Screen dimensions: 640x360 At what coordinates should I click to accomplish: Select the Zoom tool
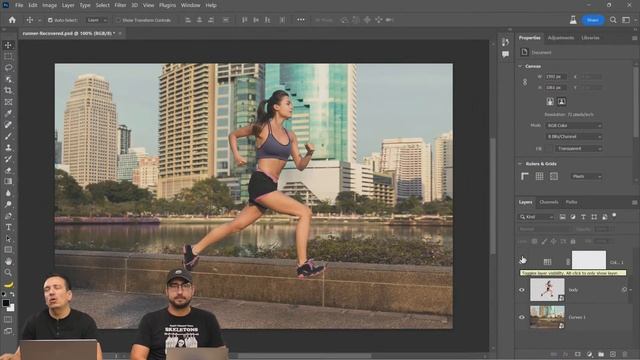pos(8,272)
